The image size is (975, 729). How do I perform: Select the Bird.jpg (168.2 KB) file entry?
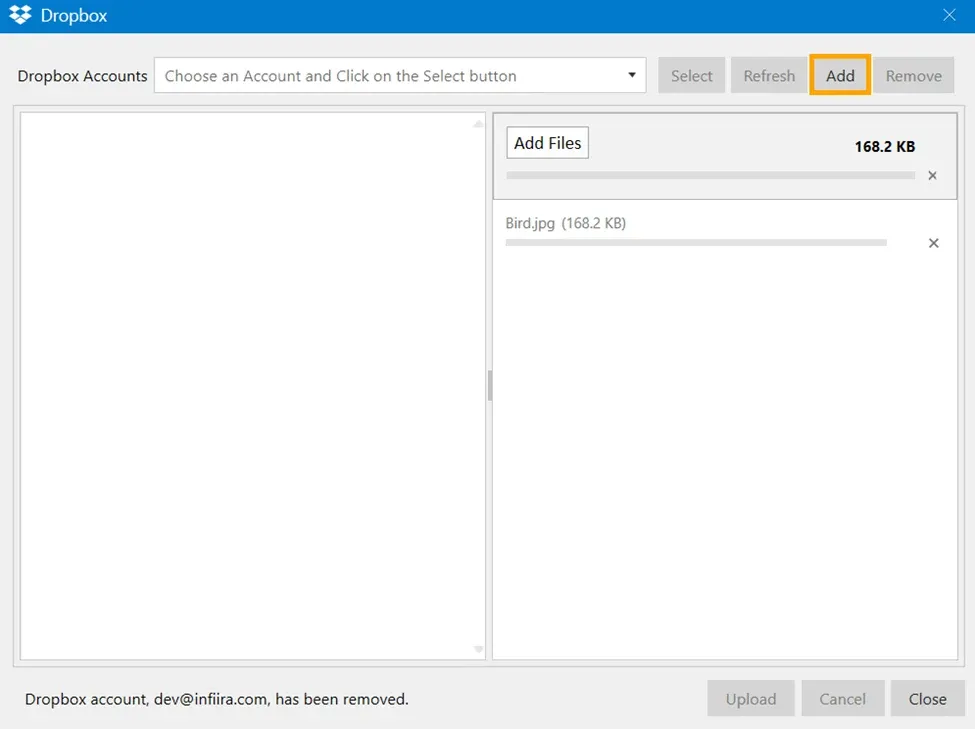(565, 223)
